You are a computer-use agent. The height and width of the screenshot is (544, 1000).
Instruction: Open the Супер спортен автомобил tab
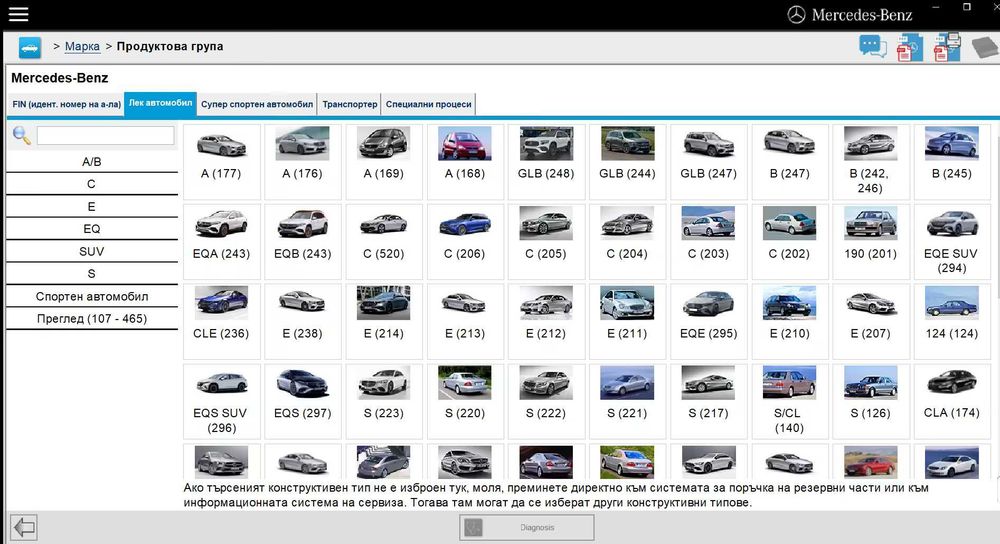257,105
